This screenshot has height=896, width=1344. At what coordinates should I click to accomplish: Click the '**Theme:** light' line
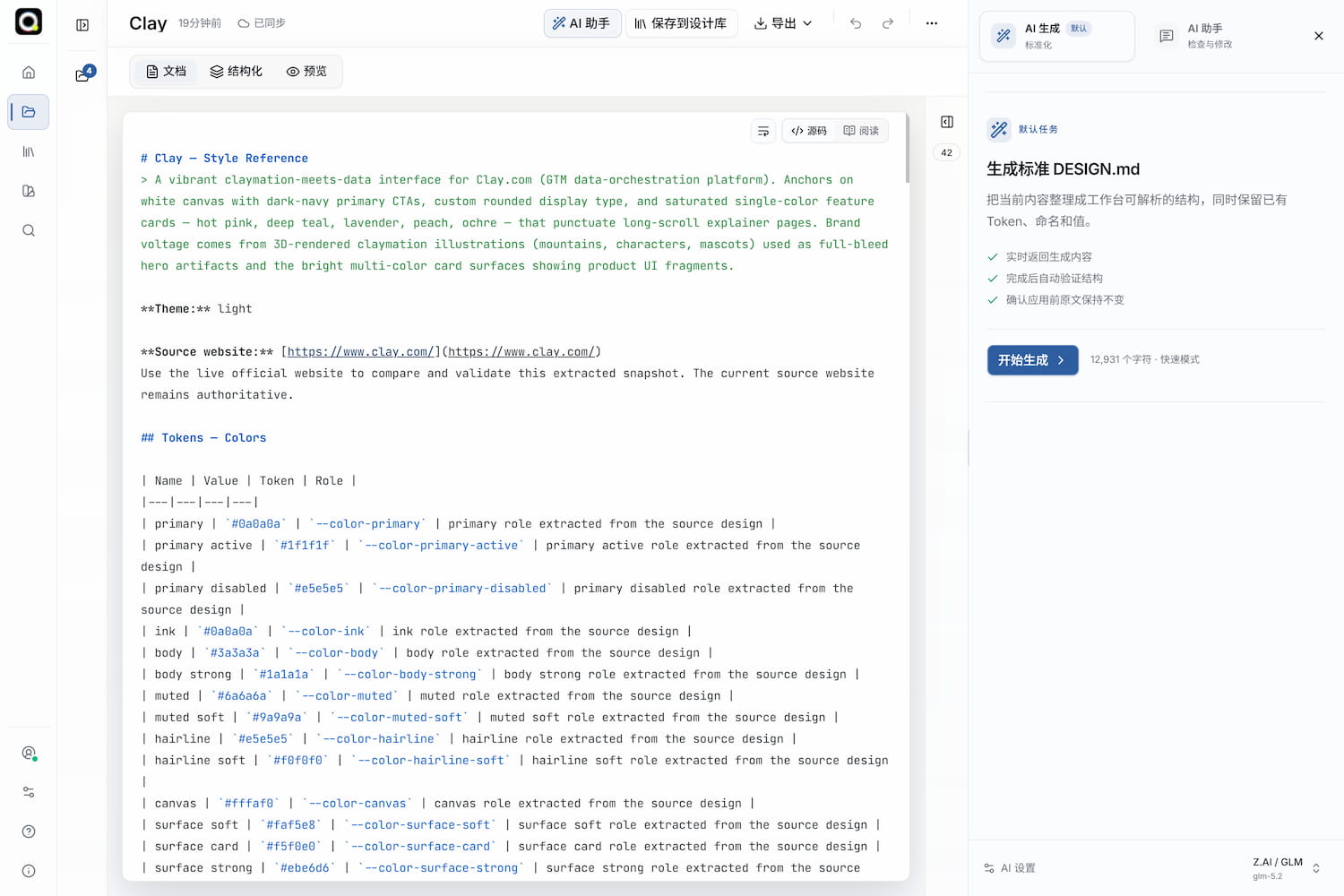196,309
